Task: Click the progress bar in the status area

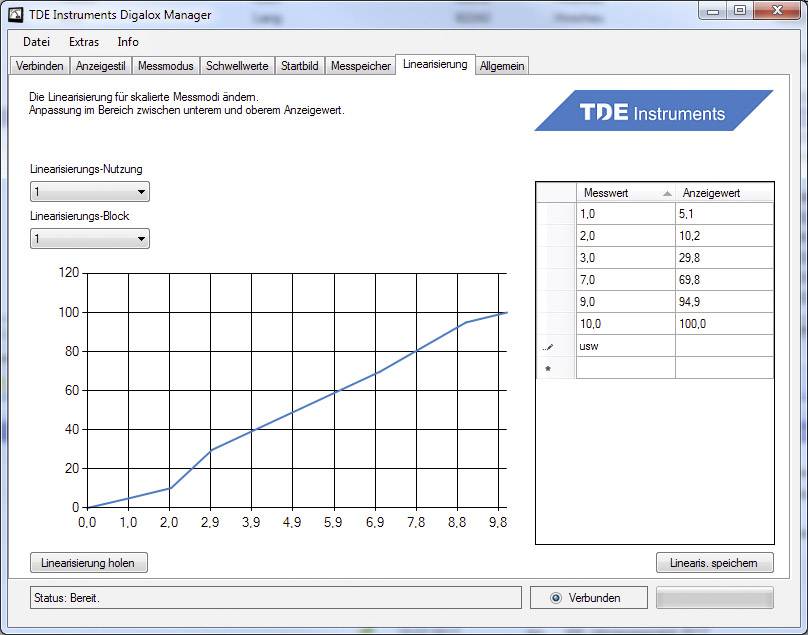Action: (x=714, y=597)
